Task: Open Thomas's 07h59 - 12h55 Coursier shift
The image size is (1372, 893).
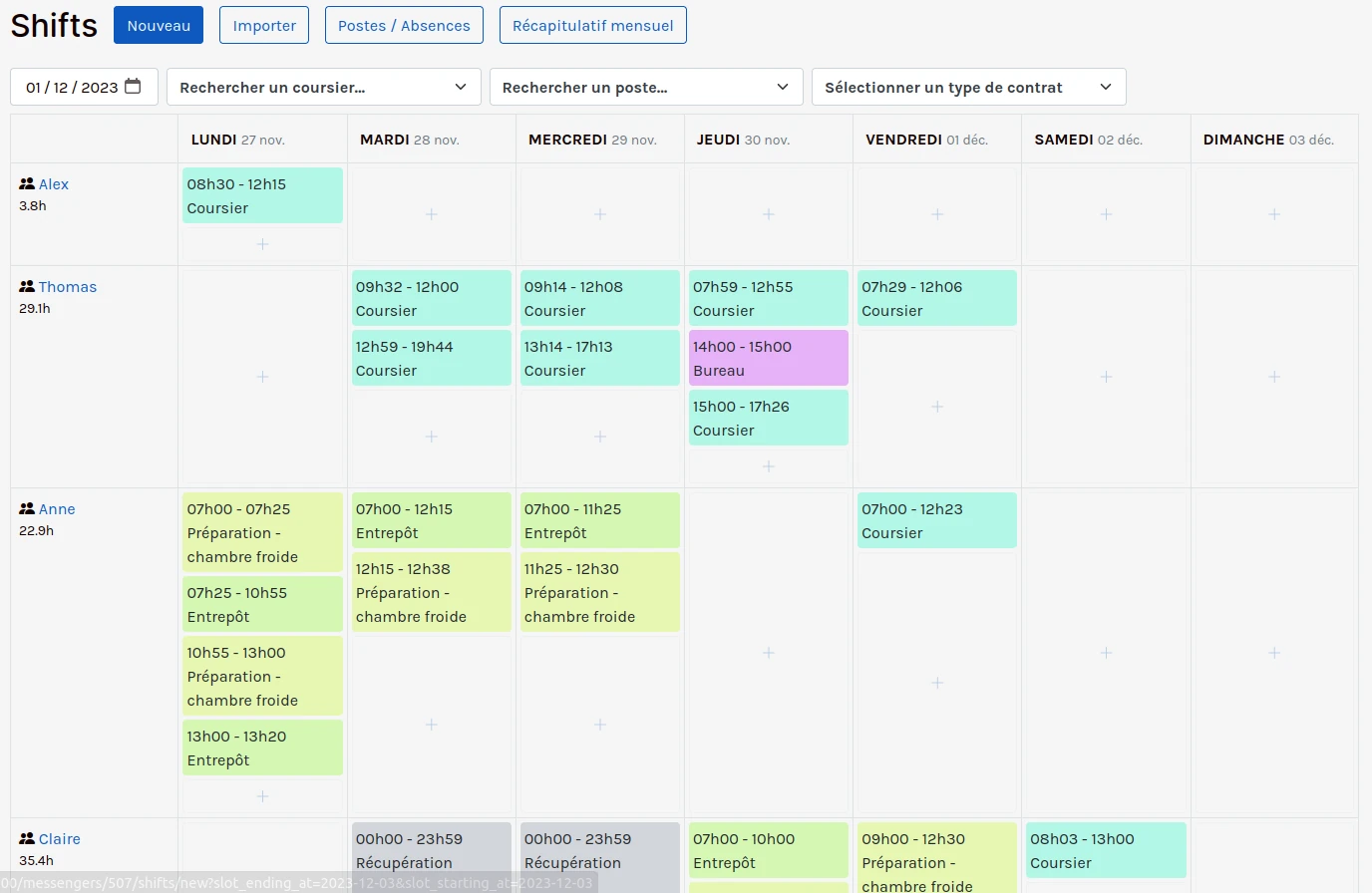Action: (x=769, y=298)
